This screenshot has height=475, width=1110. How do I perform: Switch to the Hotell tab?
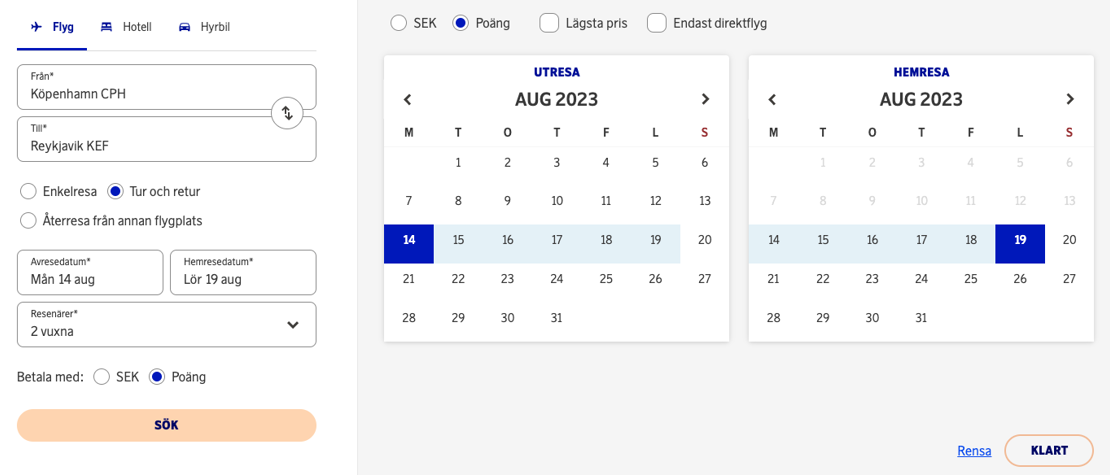(126, 28)
